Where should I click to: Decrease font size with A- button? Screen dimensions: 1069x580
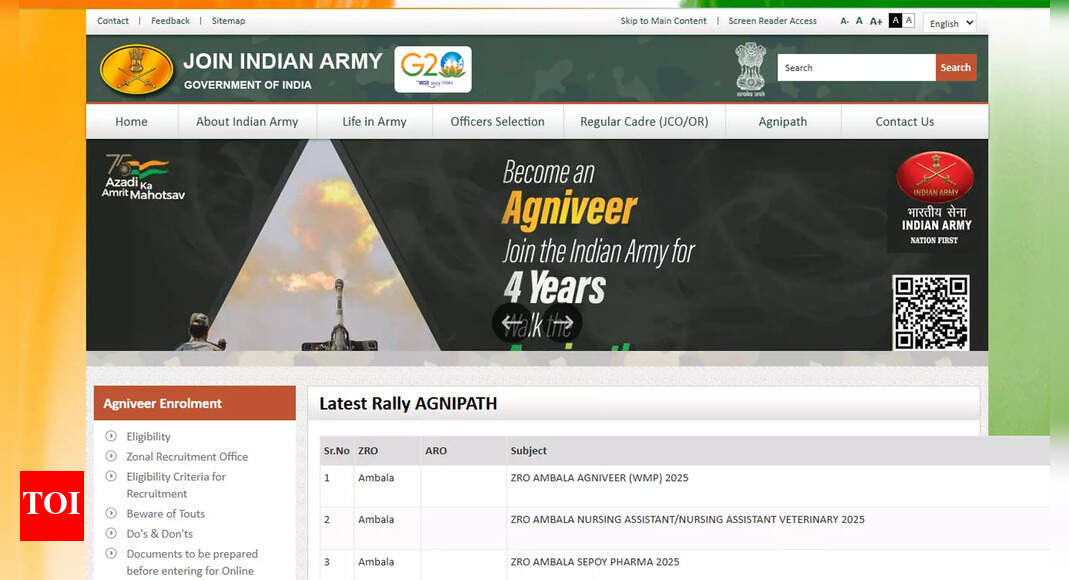[x=844, y=21]
